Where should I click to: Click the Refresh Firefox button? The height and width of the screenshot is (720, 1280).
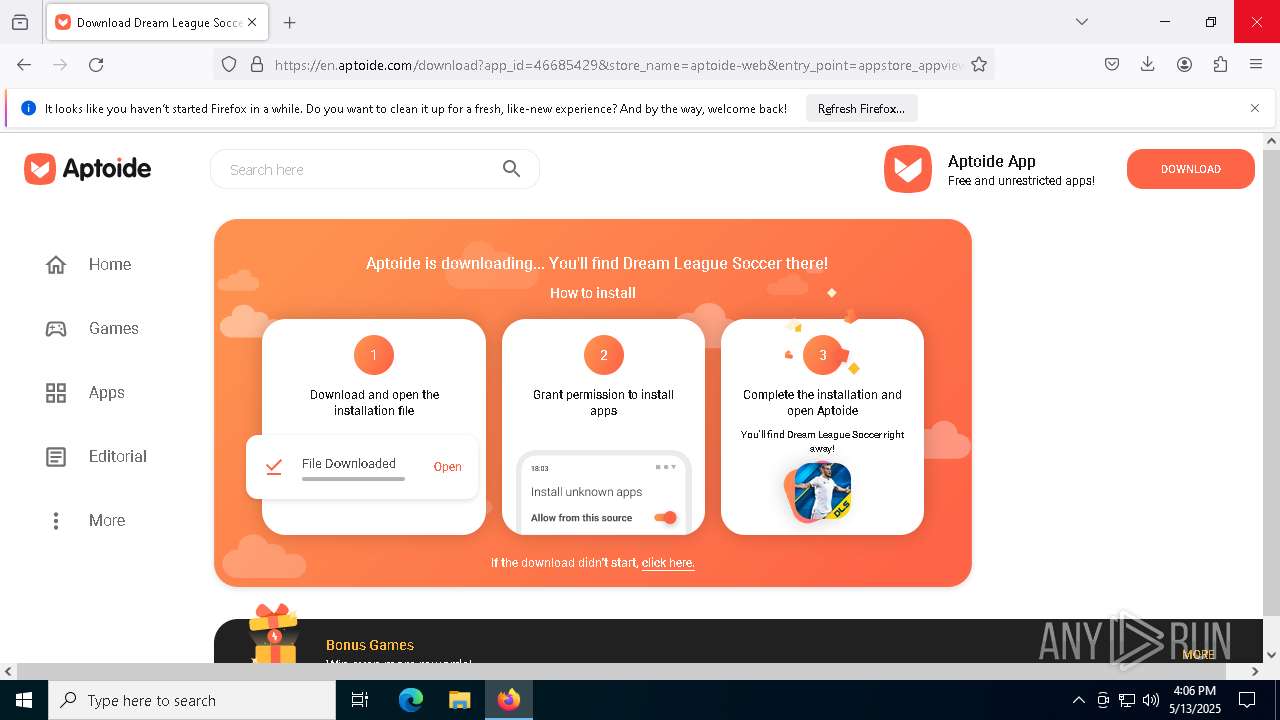(861, 109)
